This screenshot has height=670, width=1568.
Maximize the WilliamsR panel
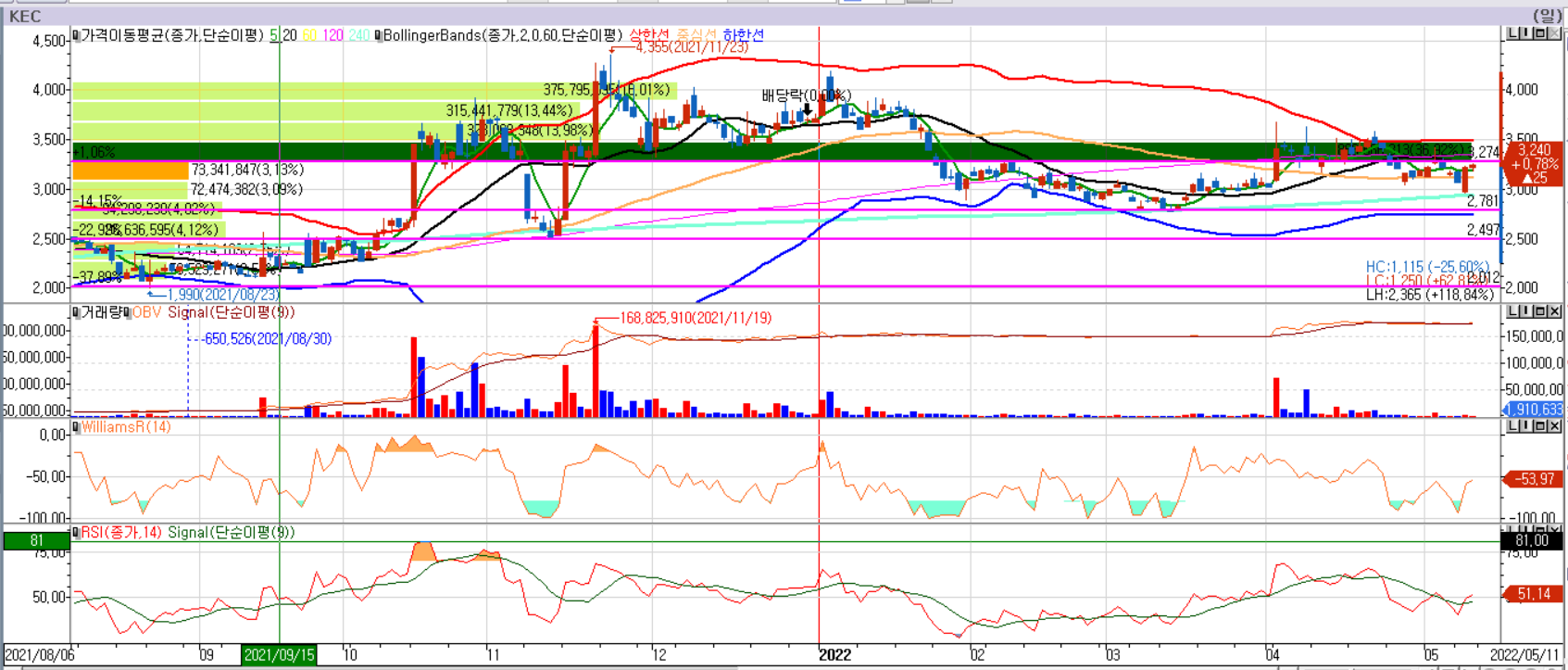(x=1540, y=426)
